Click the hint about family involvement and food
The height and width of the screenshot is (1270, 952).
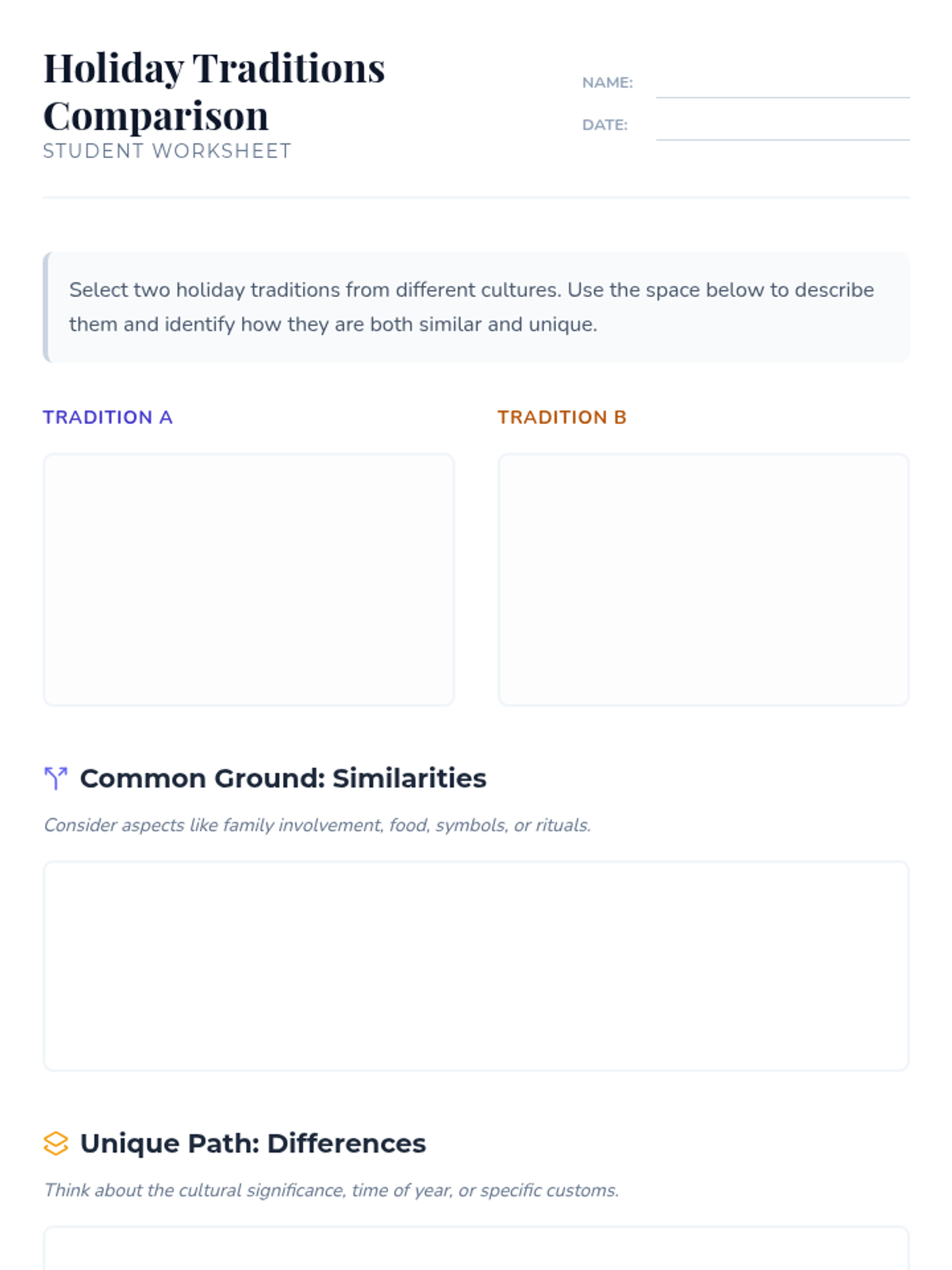pyautogui.click(x=317, y=825)
